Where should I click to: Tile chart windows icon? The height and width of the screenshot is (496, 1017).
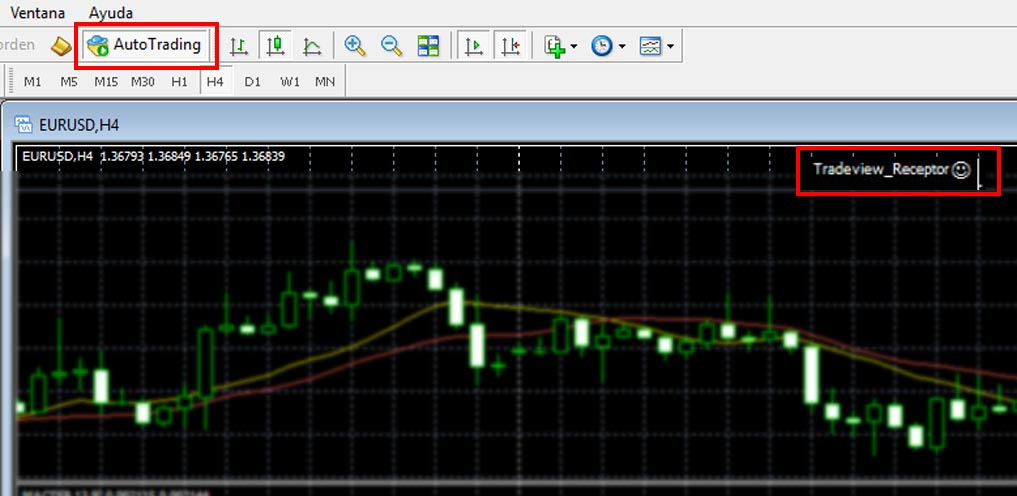[x=428, y=45]
